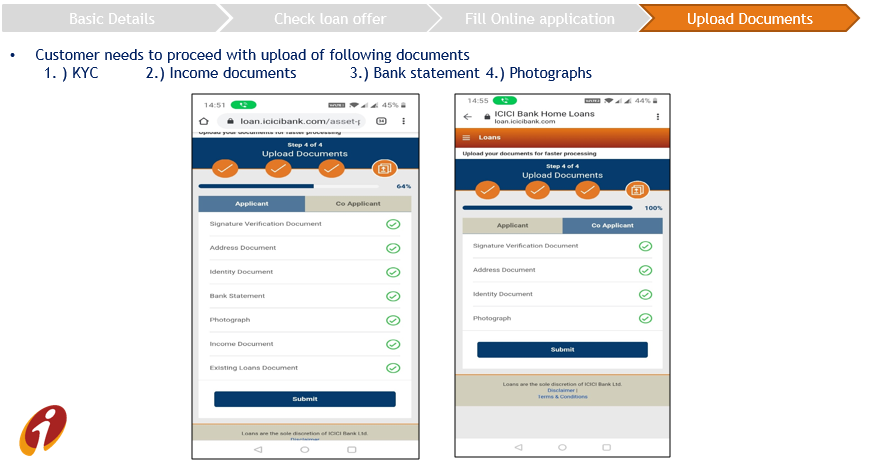Open Address Document row in right phone
The width and height of the screenshot is (870, 468).
563,270
